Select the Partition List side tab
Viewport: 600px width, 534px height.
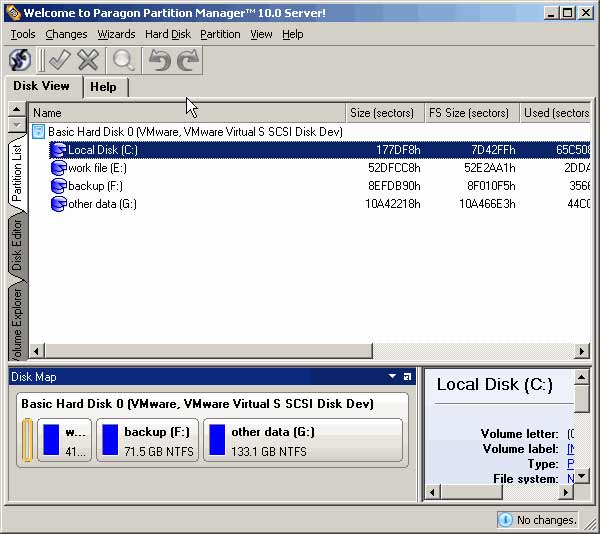[17, 173]
